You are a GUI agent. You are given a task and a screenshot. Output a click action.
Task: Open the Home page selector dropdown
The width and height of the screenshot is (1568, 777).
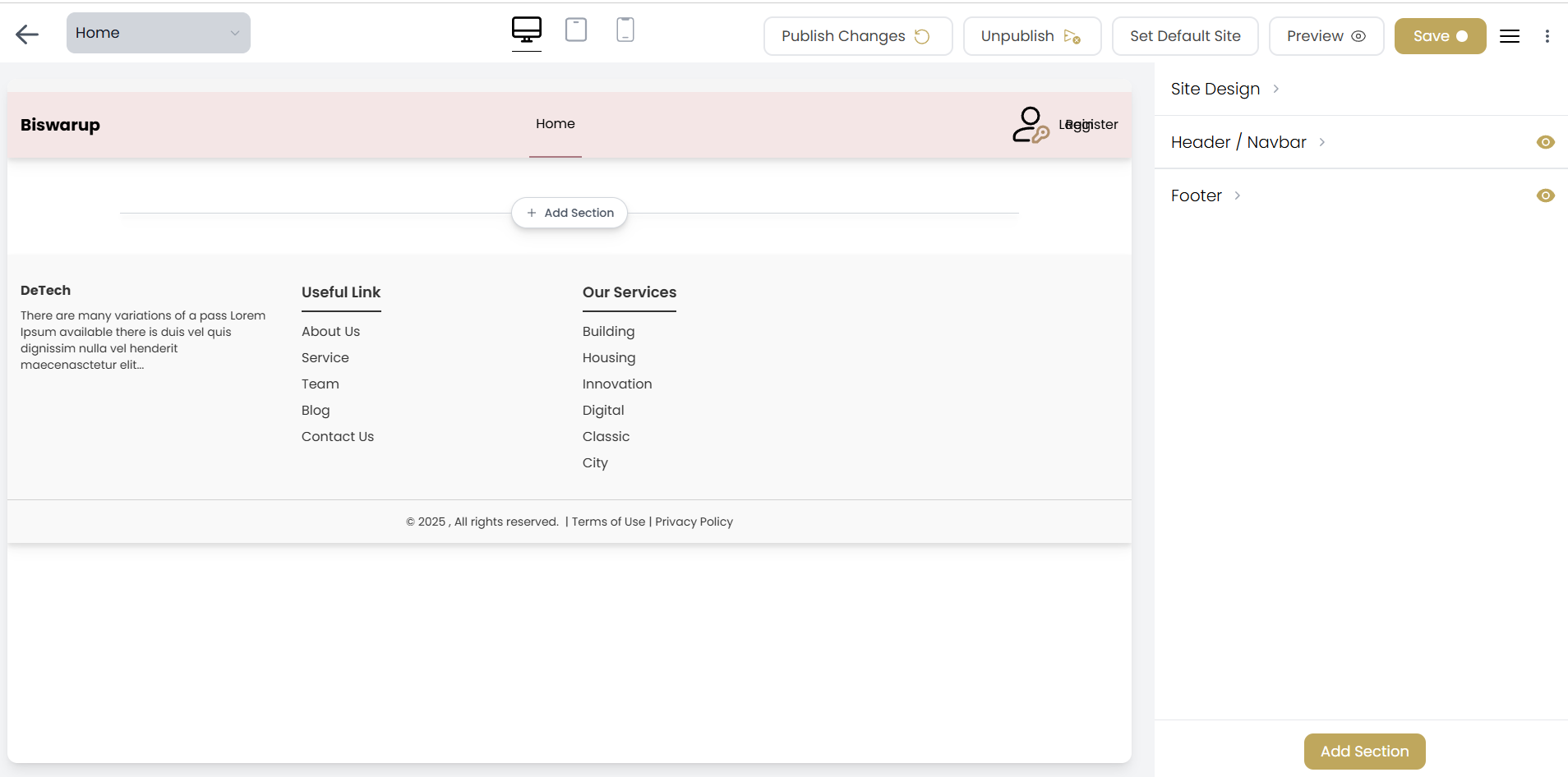tap(158, 33)
